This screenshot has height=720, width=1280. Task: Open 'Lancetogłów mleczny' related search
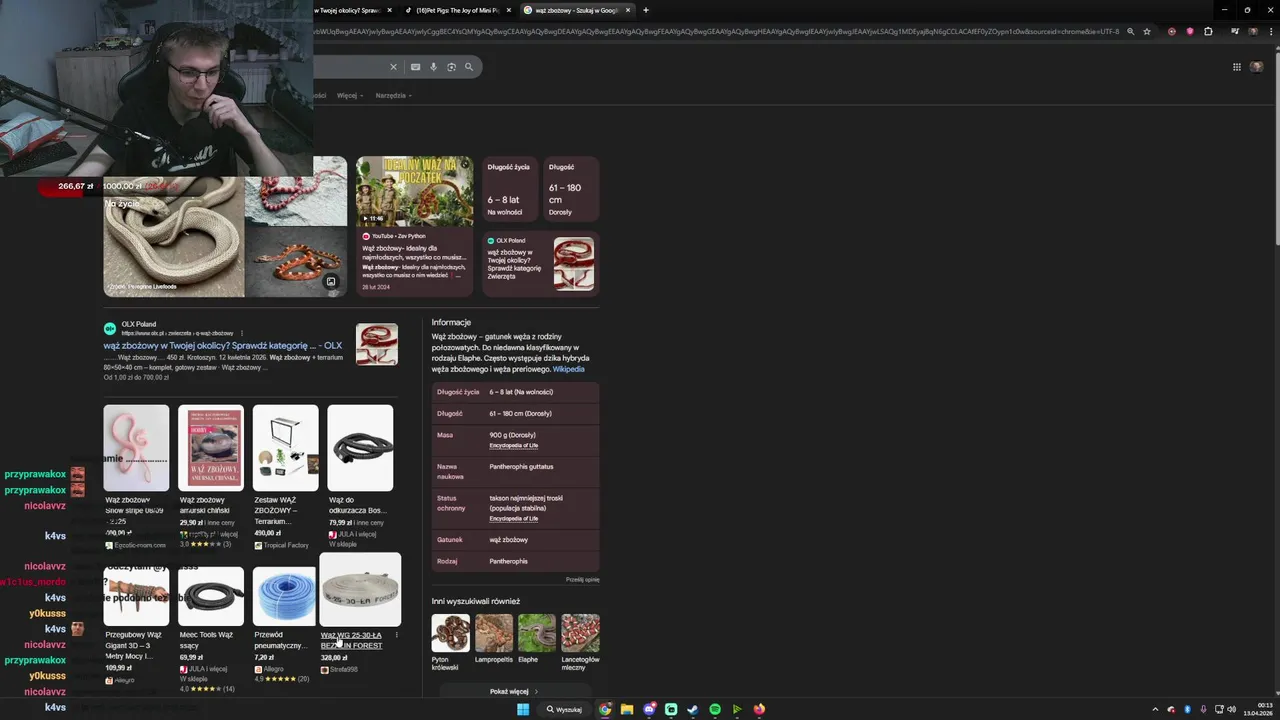point(580,642)
